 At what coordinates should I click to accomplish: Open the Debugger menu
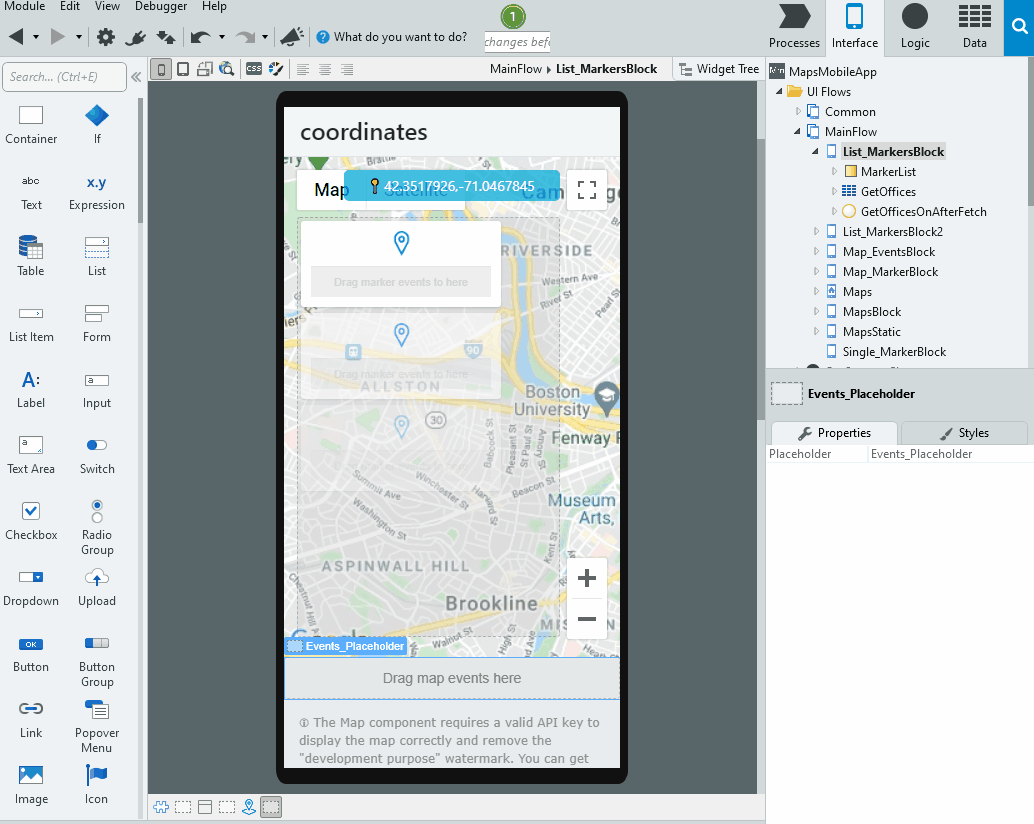coord(161,7)
